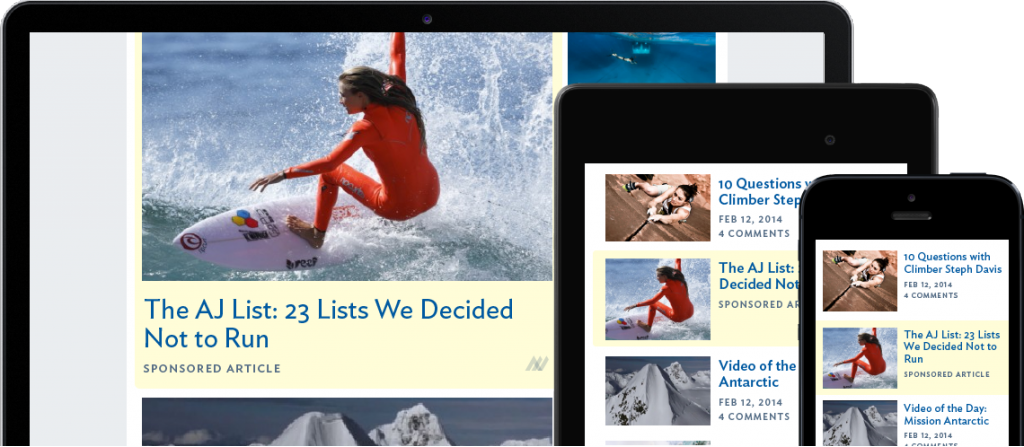The image size is (1024, 447).
Task: Open the underwater diver image on the desktop
Action: 641,58
